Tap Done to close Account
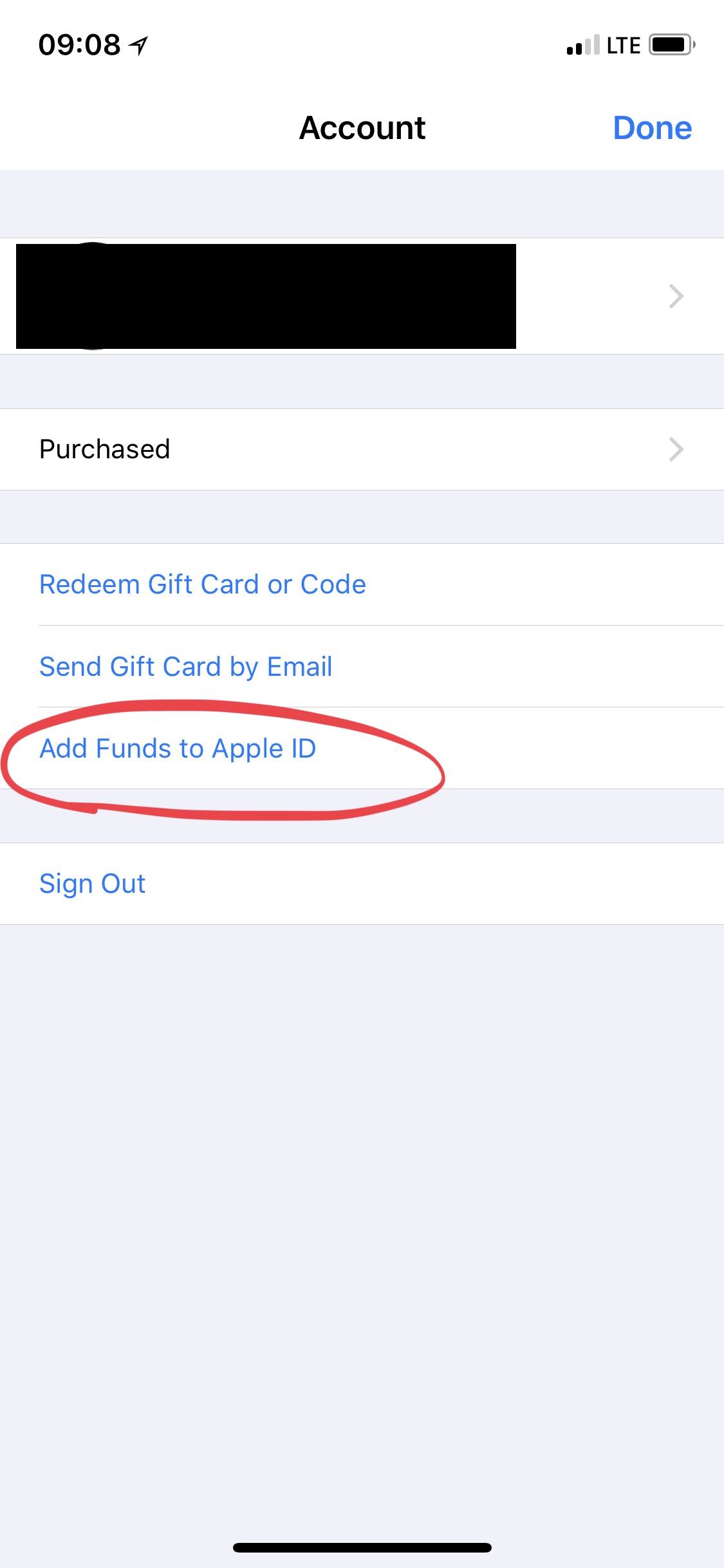 tap(653, 127)
